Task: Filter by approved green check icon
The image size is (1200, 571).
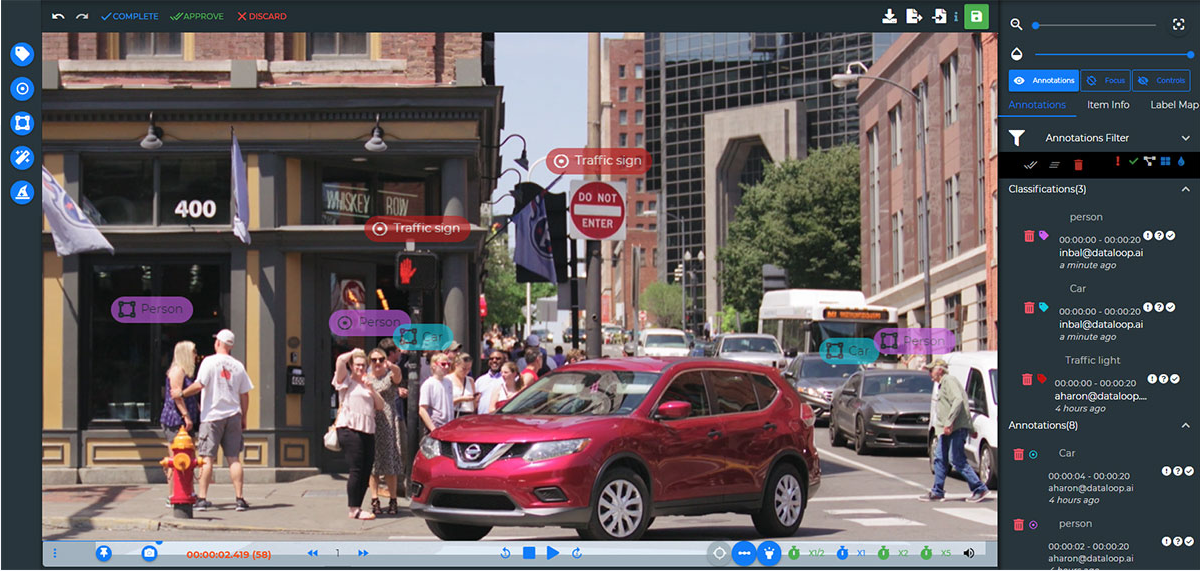Action: coord(1133,161)
